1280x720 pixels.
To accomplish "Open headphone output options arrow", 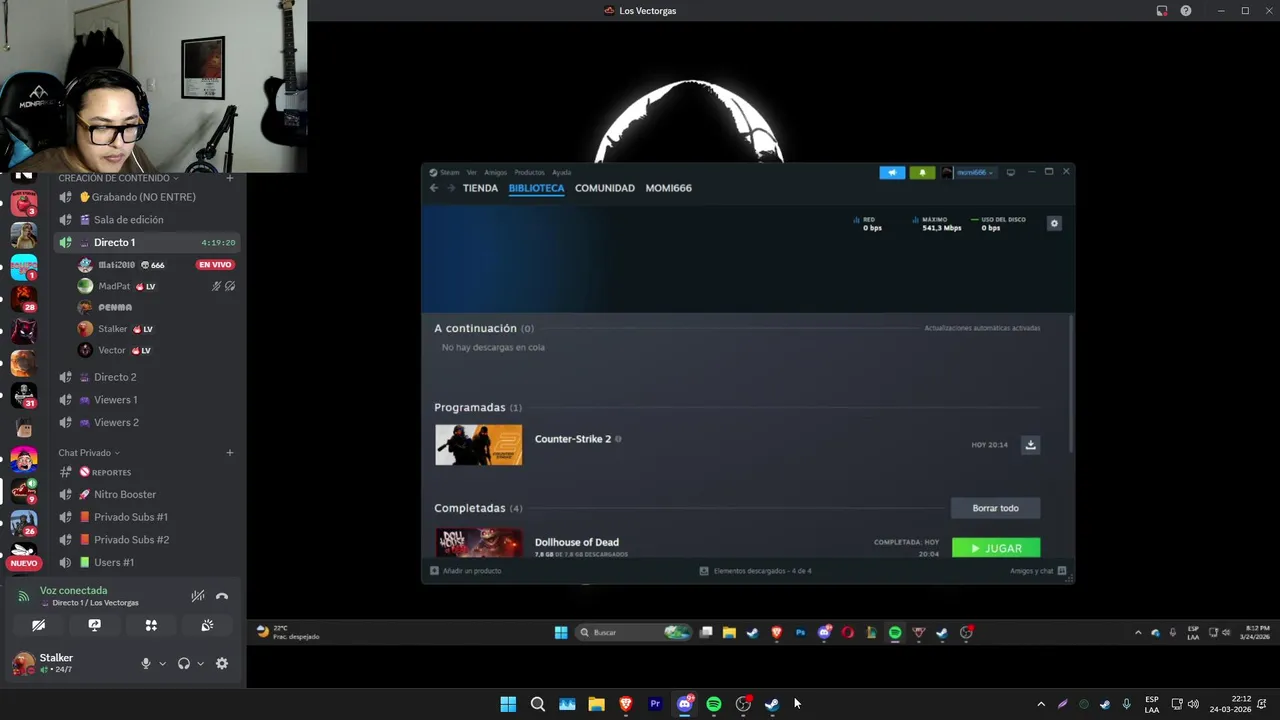I will click(200, 664).
